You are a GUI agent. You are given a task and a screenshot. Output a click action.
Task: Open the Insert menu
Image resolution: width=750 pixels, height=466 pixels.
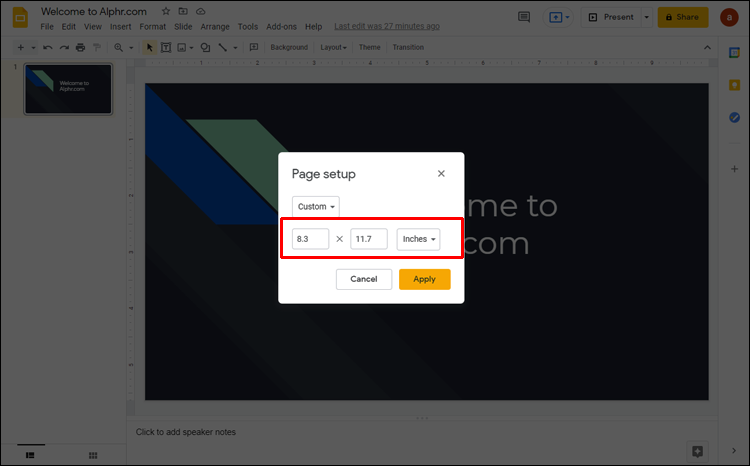[x=121, y=27]
